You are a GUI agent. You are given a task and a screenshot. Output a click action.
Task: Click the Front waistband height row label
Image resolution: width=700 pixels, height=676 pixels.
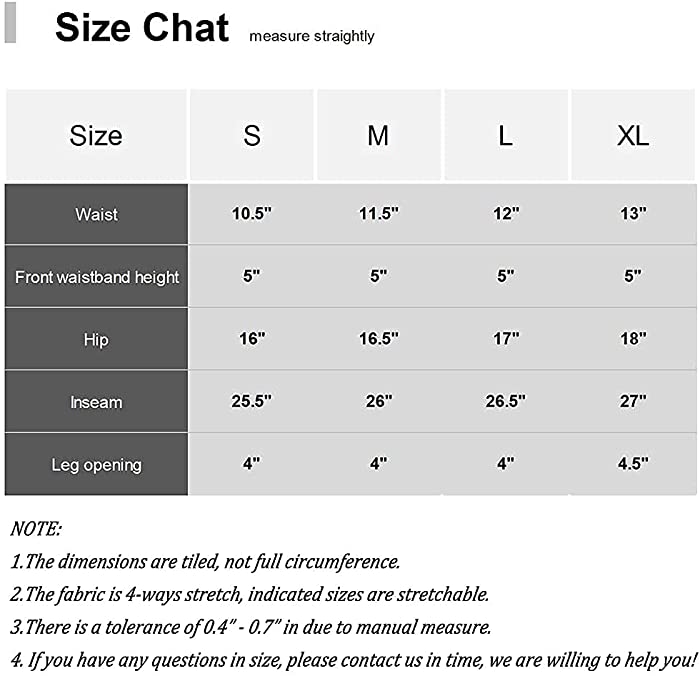tap(96, 277)
